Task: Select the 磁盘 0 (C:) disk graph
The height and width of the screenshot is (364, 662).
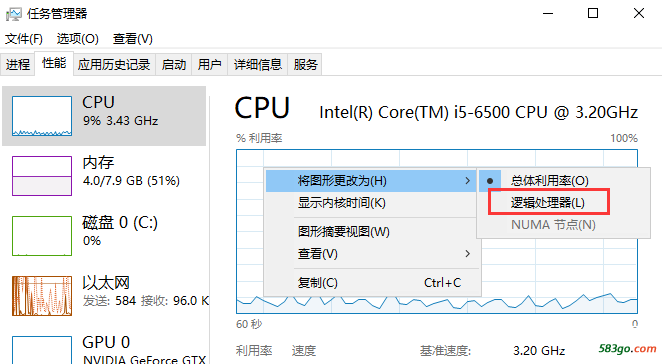Action: click(x=42, y=236)
